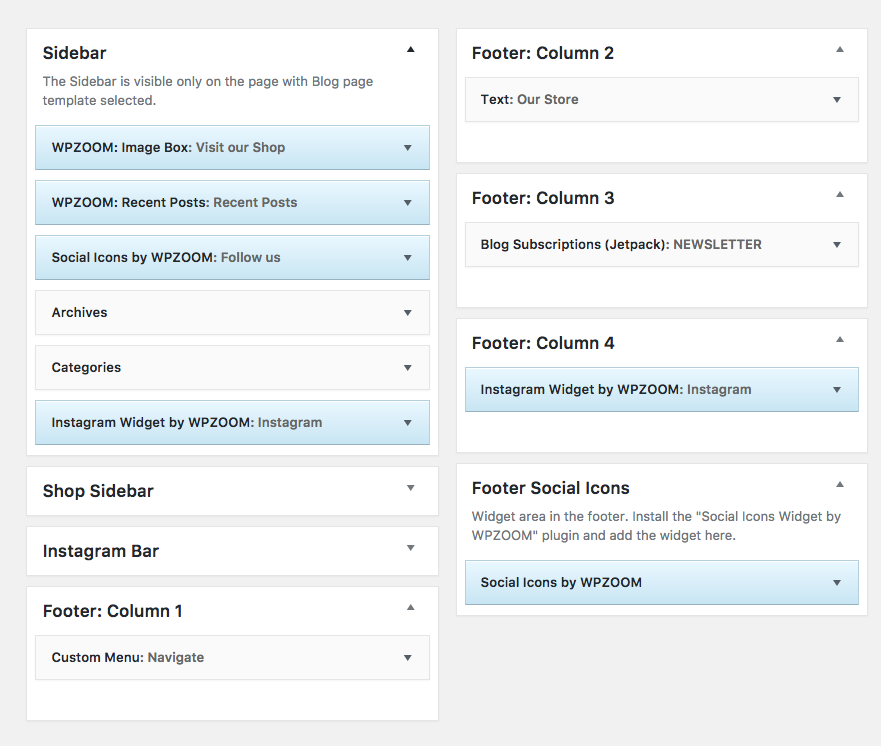
Task: Open the Image Box Visit our Shop widget arrow
Action: click(408, 148)
